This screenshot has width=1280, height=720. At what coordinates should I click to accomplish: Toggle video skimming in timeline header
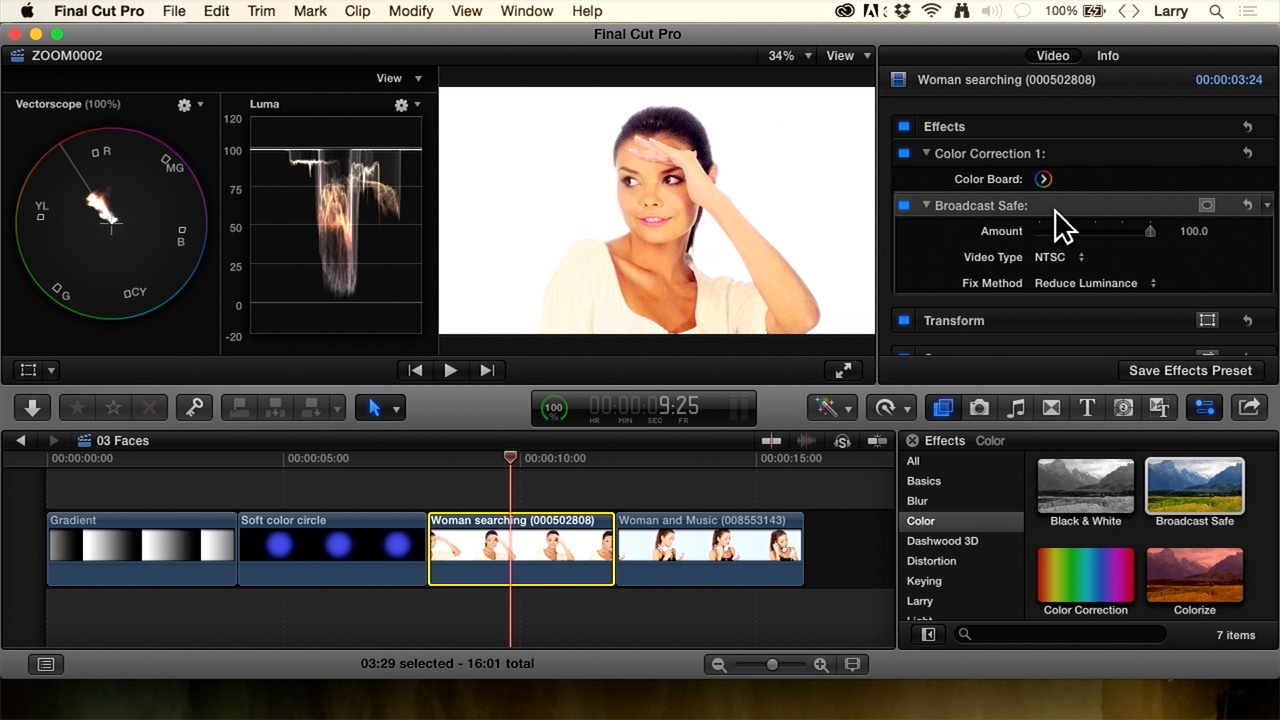click(x=772, y=441)
